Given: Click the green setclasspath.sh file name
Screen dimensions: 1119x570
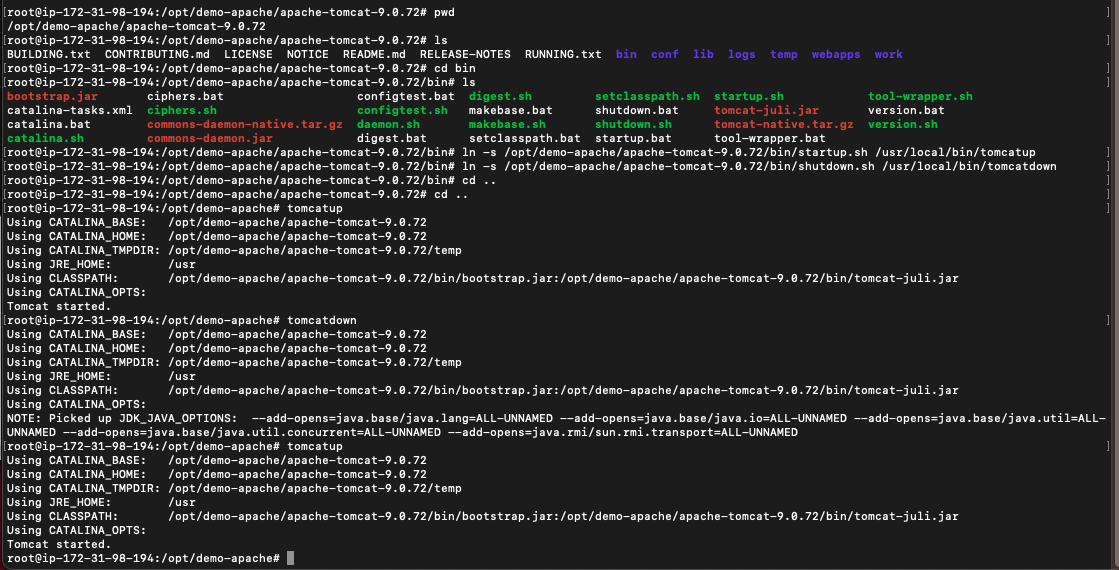Looking at the screenshot, I should click(x=647, y=96).
